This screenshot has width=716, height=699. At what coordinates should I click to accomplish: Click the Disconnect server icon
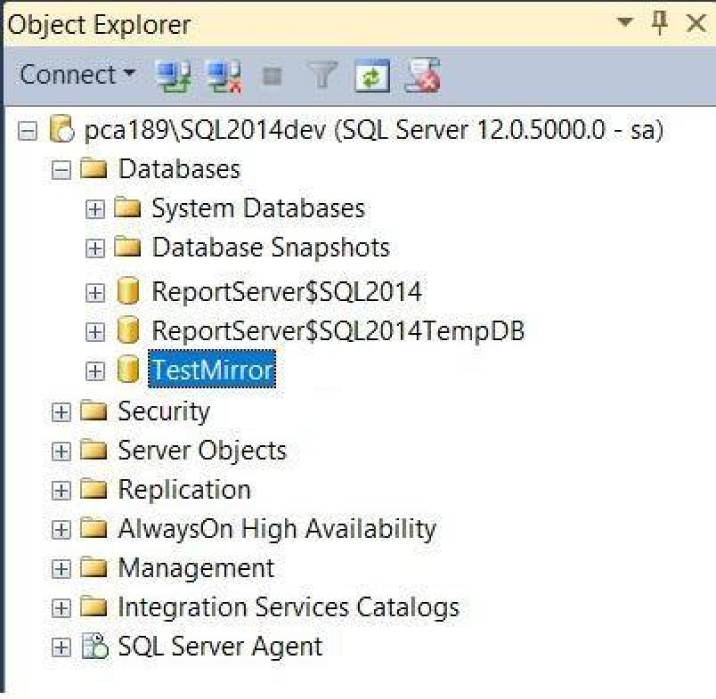tap(224, 76)
